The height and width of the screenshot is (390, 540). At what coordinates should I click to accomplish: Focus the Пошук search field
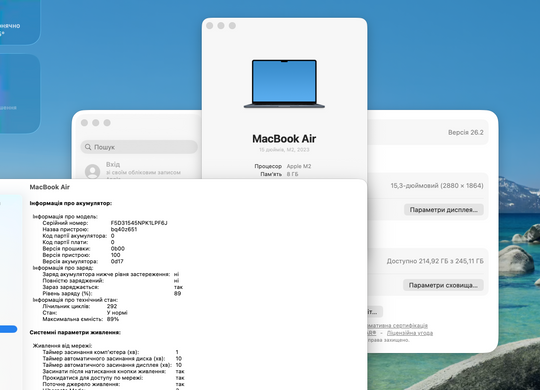139,147
